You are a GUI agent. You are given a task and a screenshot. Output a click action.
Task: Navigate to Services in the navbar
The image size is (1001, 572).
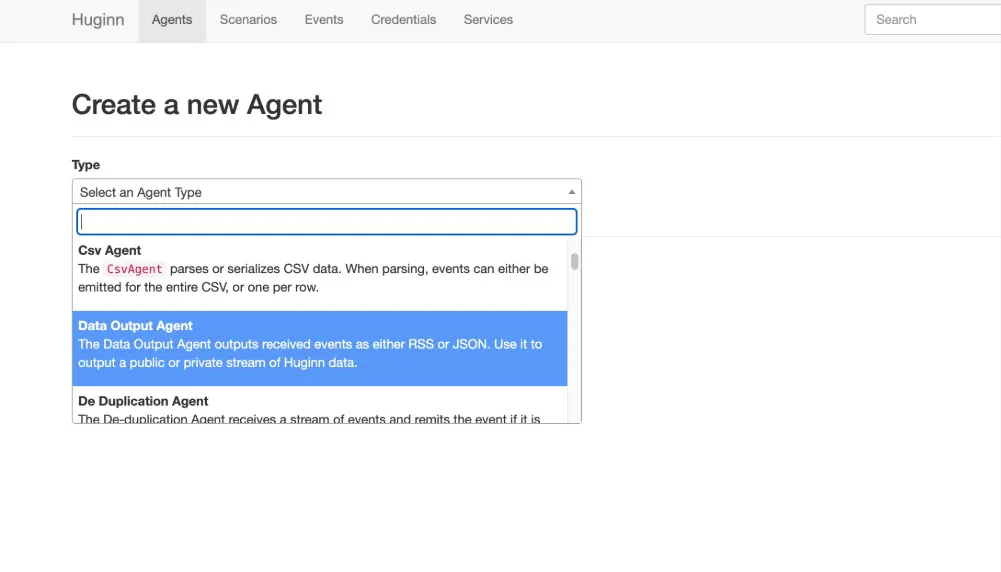pyautogui.click(x=488, y=20)
